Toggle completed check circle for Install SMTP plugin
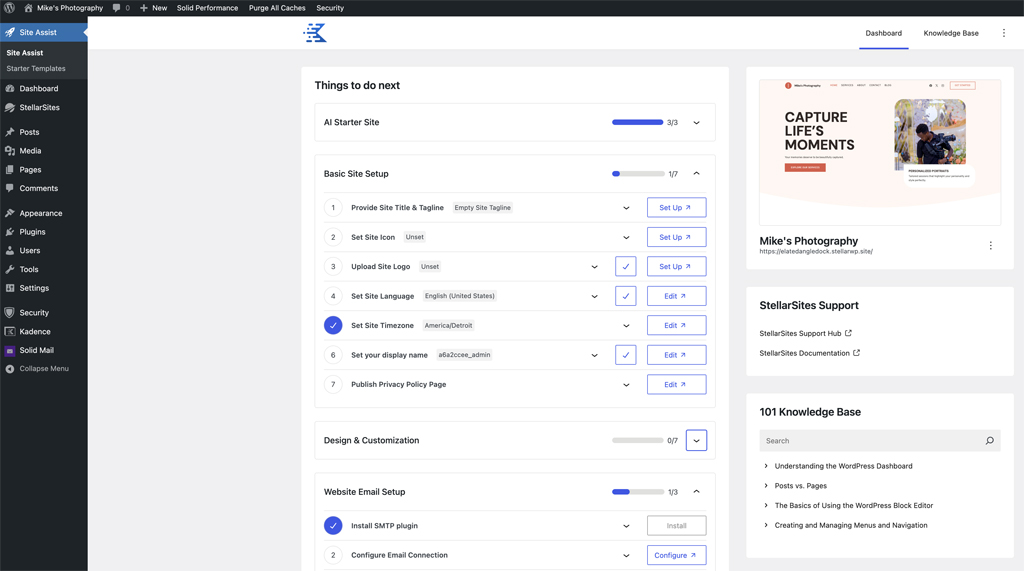1024x571 pixels. (333, 525)
